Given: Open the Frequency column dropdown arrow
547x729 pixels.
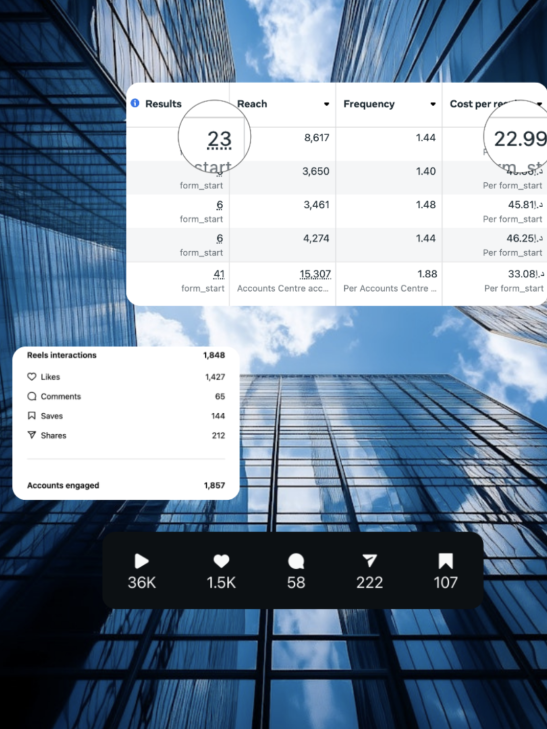Looking at the screenshot, I should point(433,104).
